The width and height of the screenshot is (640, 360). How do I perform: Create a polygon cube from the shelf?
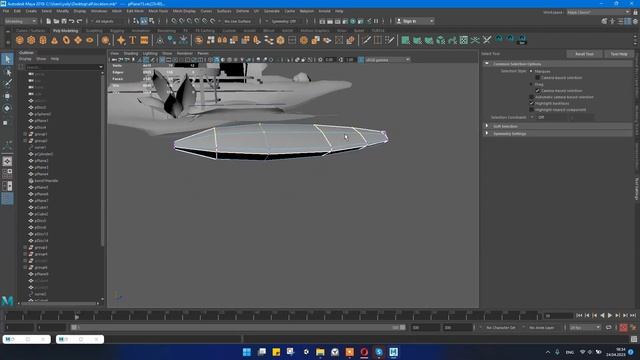point(31,40)
